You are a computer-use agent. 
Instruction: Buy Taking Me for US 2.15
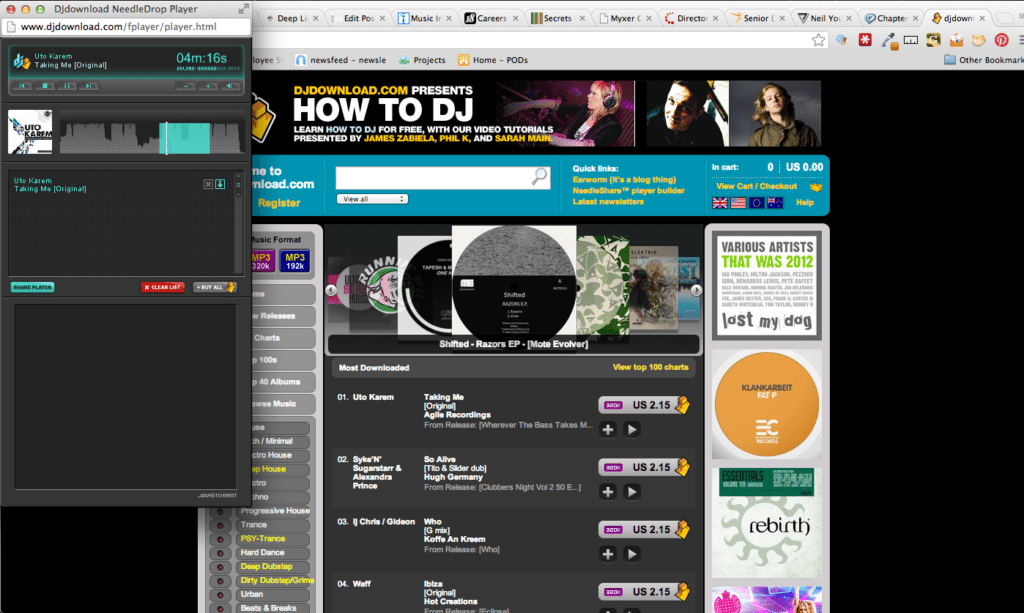[x=644, y=405]
